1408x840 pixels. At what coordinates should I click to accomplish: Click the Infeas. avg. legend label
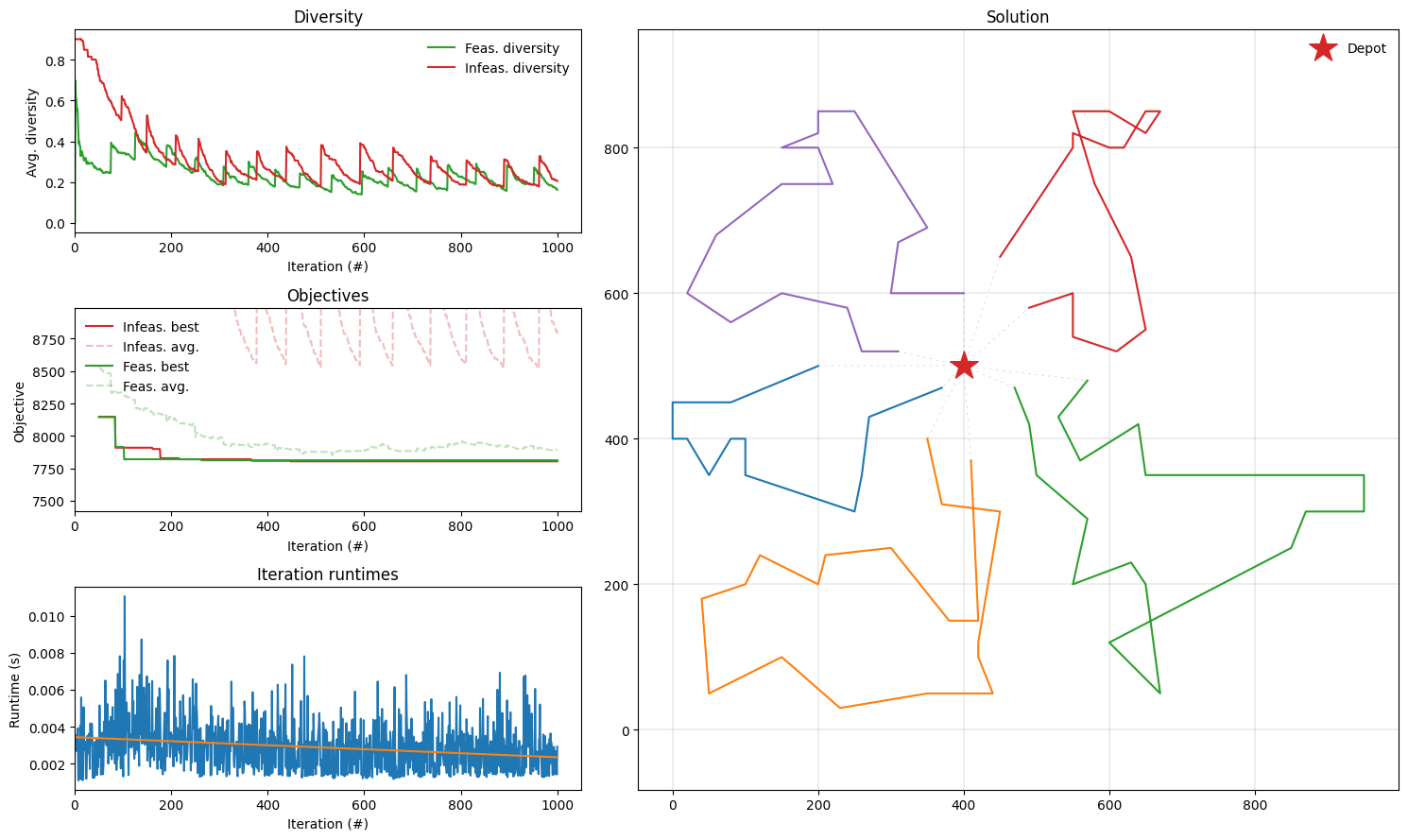161,347
